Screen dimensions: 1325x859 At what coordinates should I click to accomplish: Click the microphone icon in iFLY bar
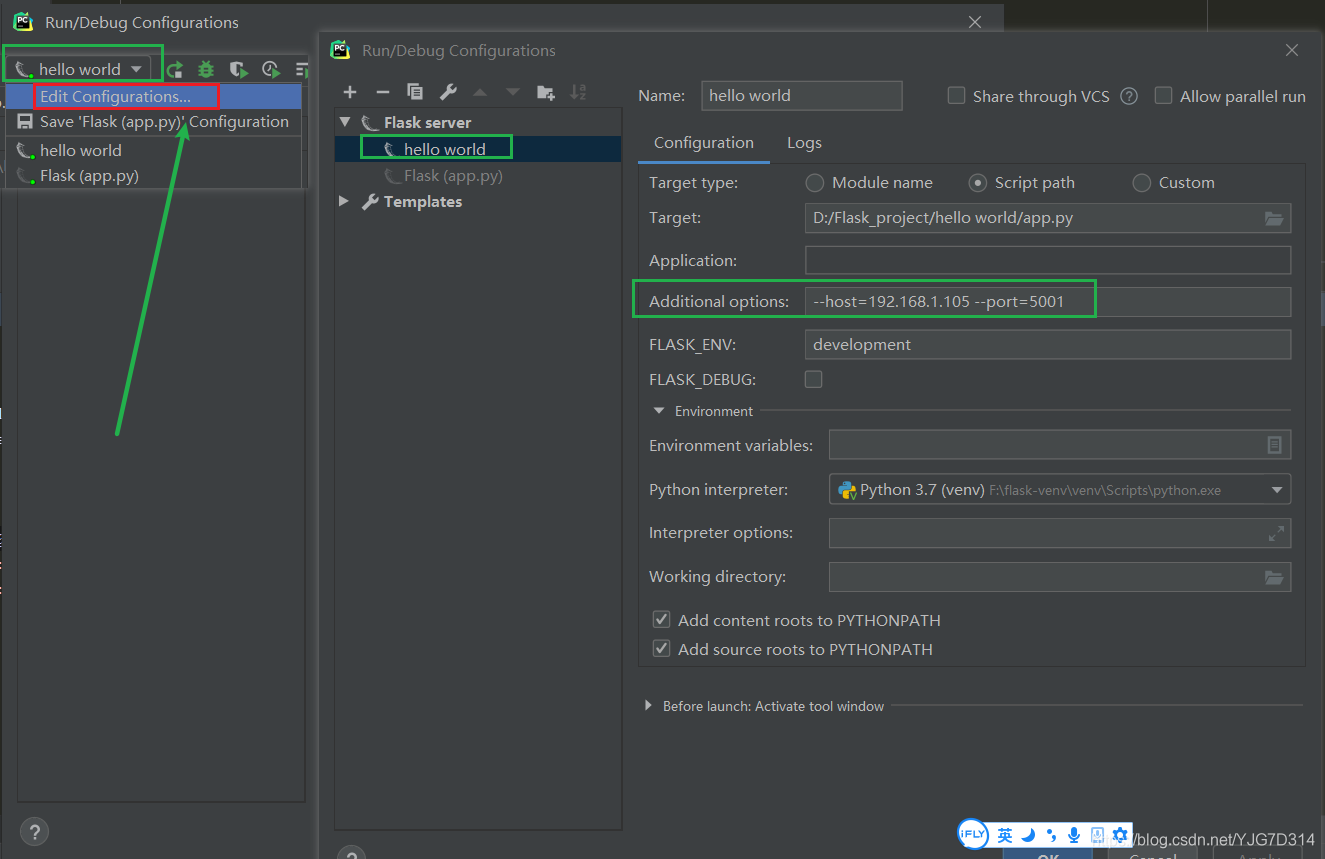(1074, 834)
